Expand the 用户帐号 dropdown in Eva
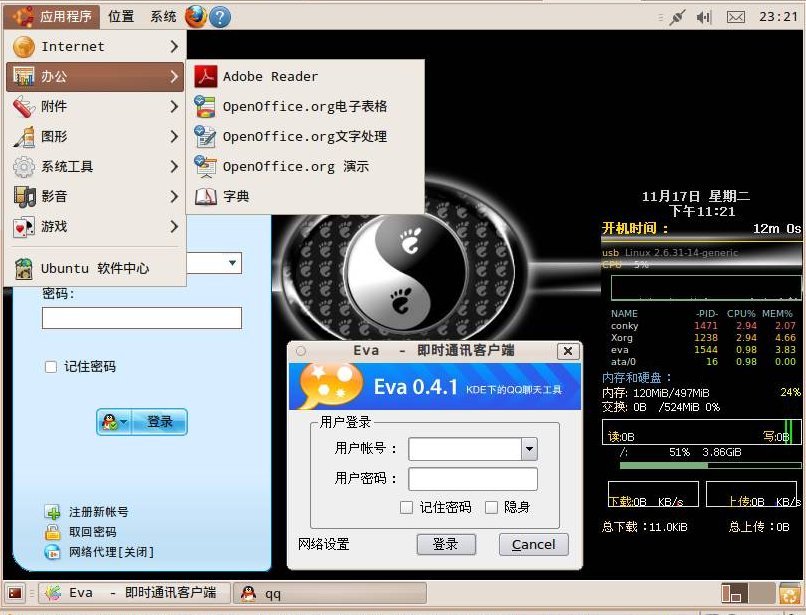The image size is (806, 615). pos(529,449)
